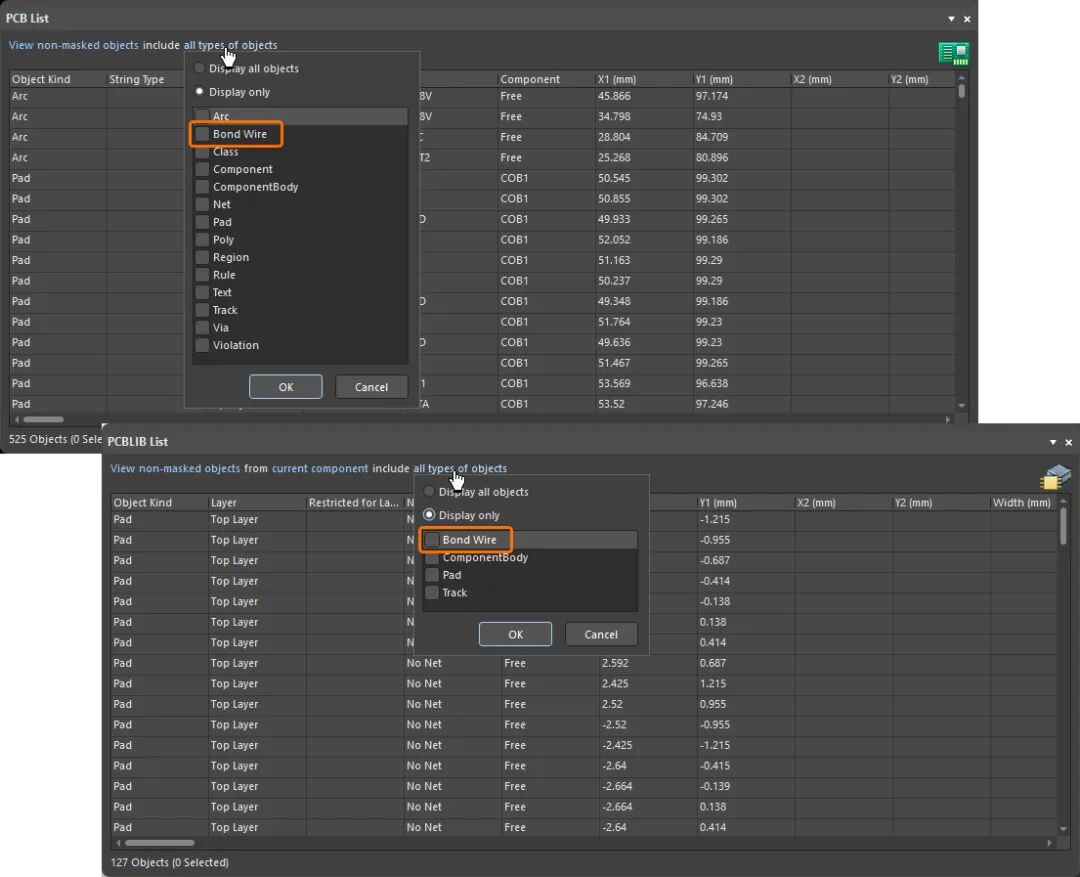Check the Poly option
The height and width of the screenshot is (877, 1080).
(202, 240)
